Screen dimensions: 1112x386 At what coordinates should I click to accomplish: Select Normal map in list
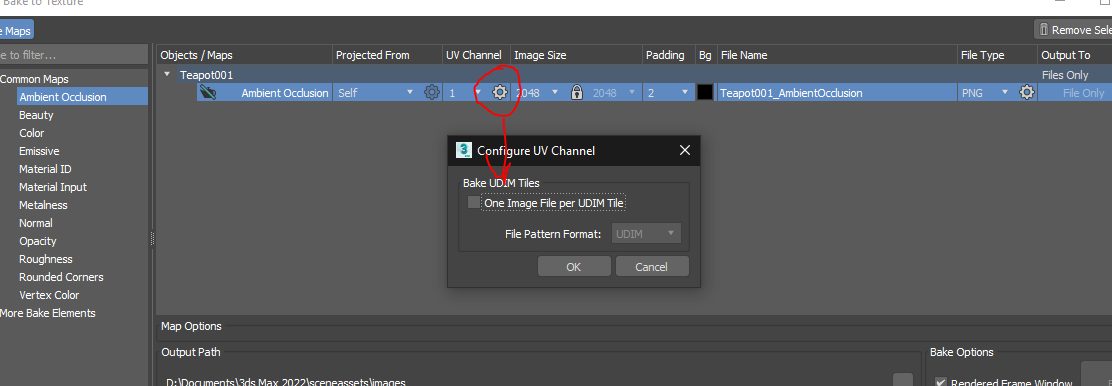(x=35, y=223)
